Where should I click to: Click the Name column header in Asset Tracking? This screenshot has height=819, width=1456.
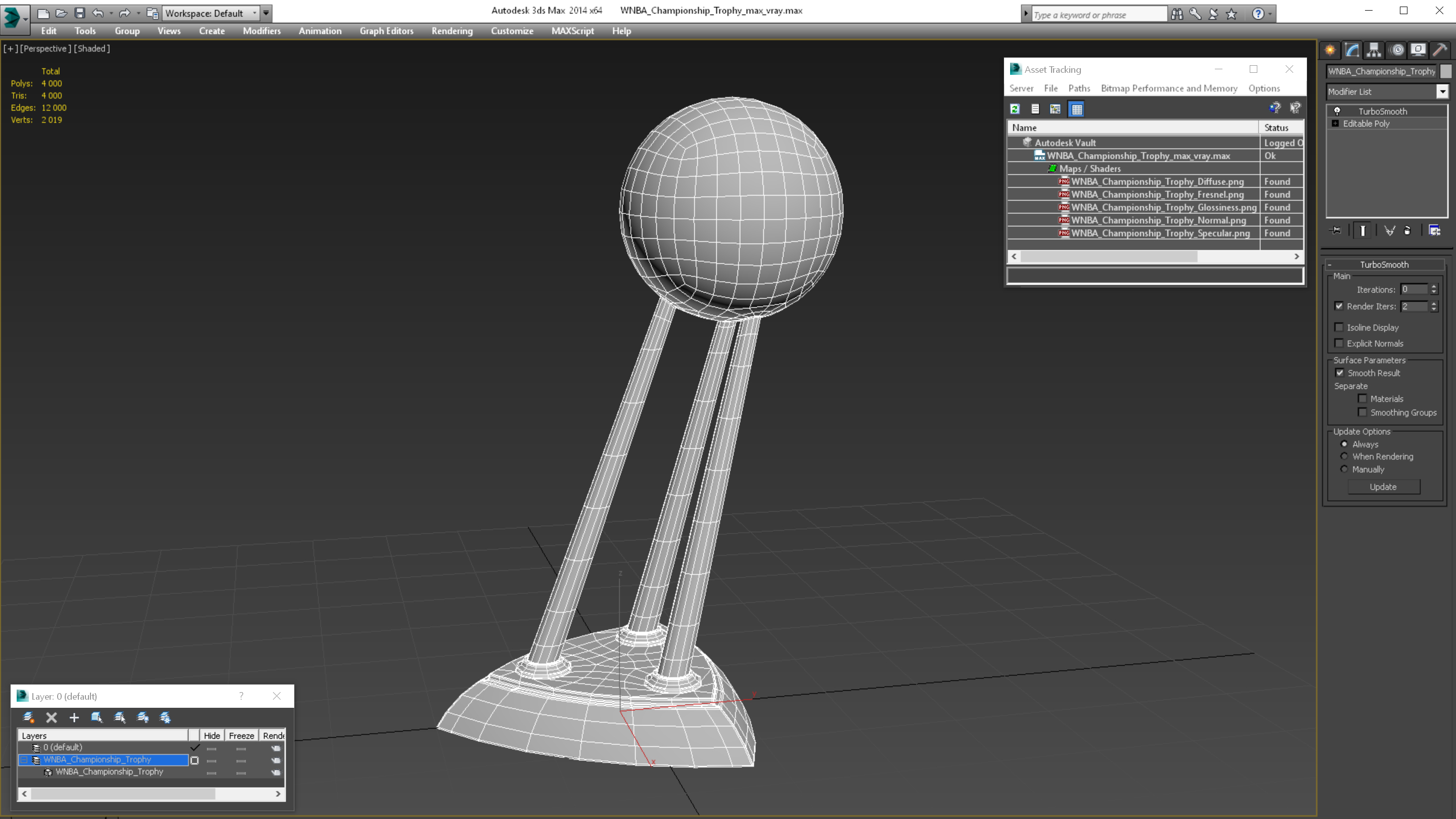coord(1132,128)
